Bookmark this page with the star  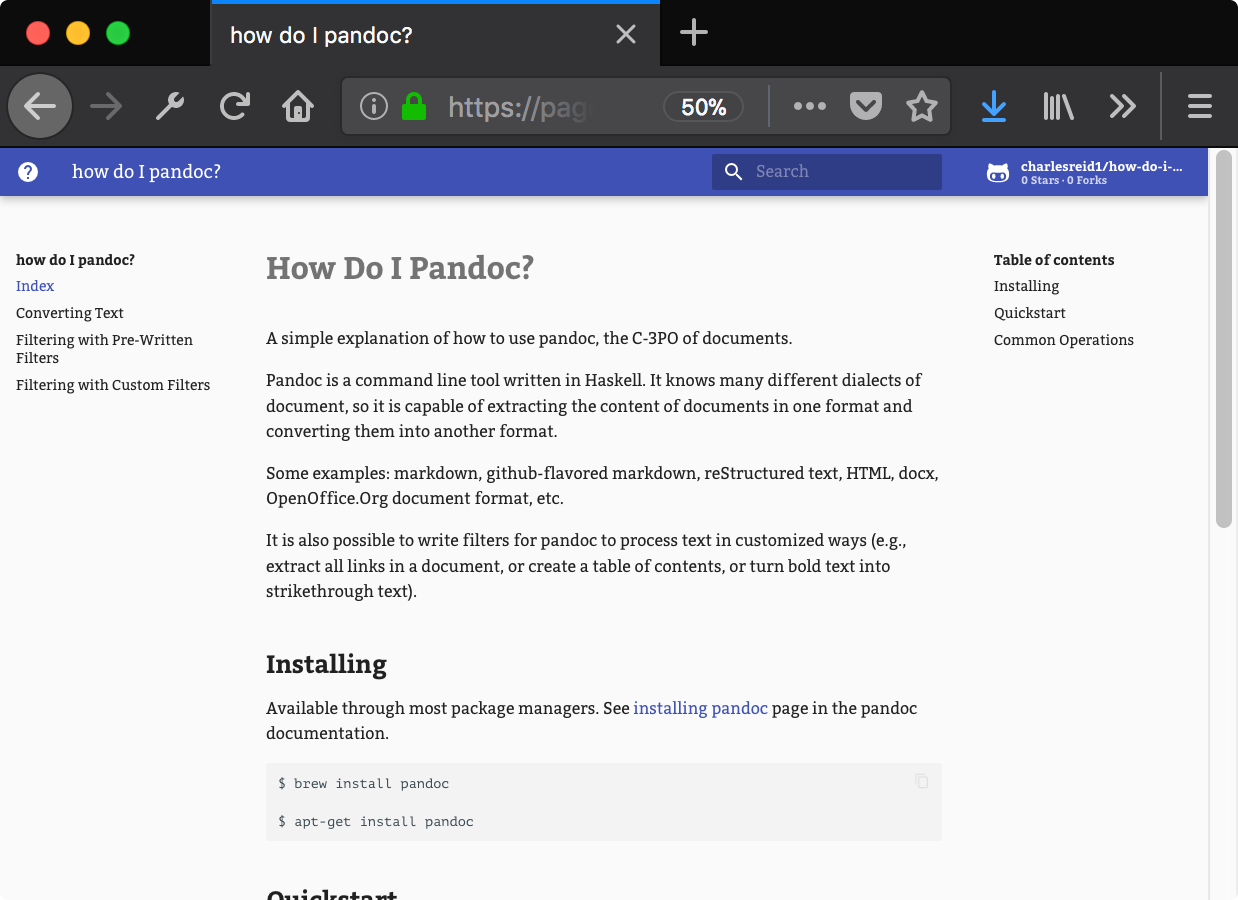922,106
